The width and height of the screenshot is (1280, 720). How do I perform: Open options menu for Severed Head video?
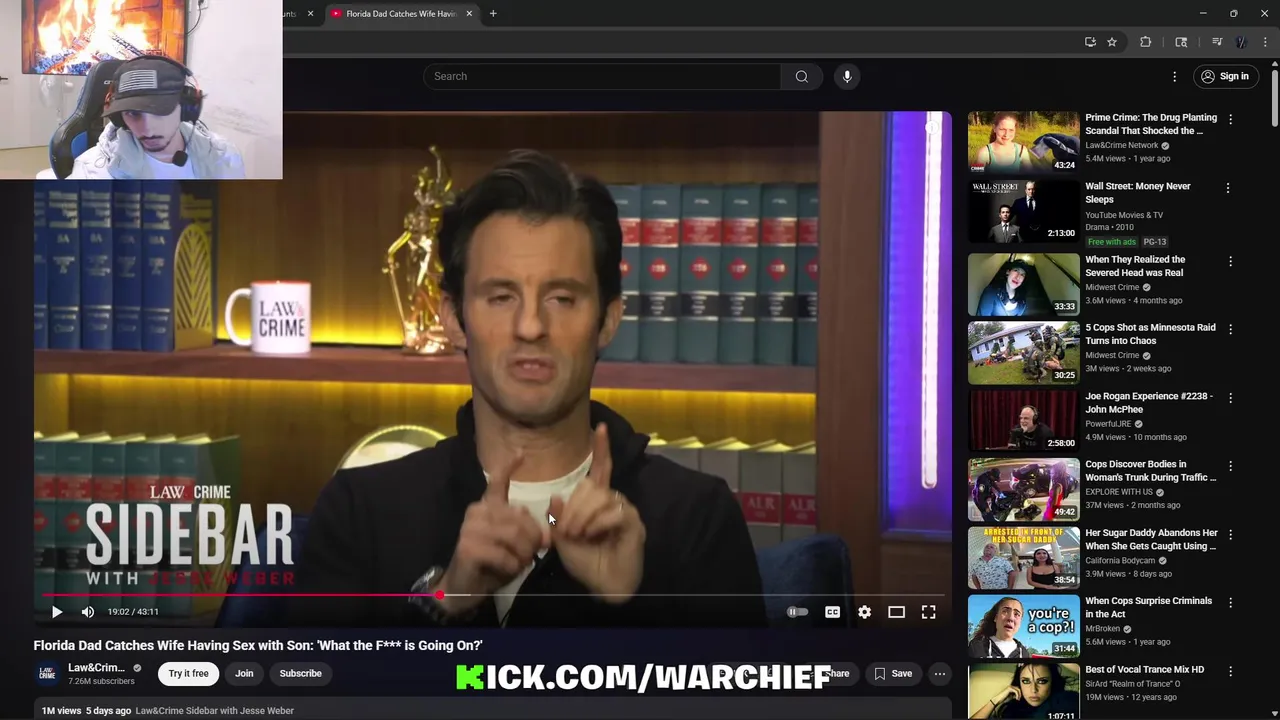(x=1230, y=261)
